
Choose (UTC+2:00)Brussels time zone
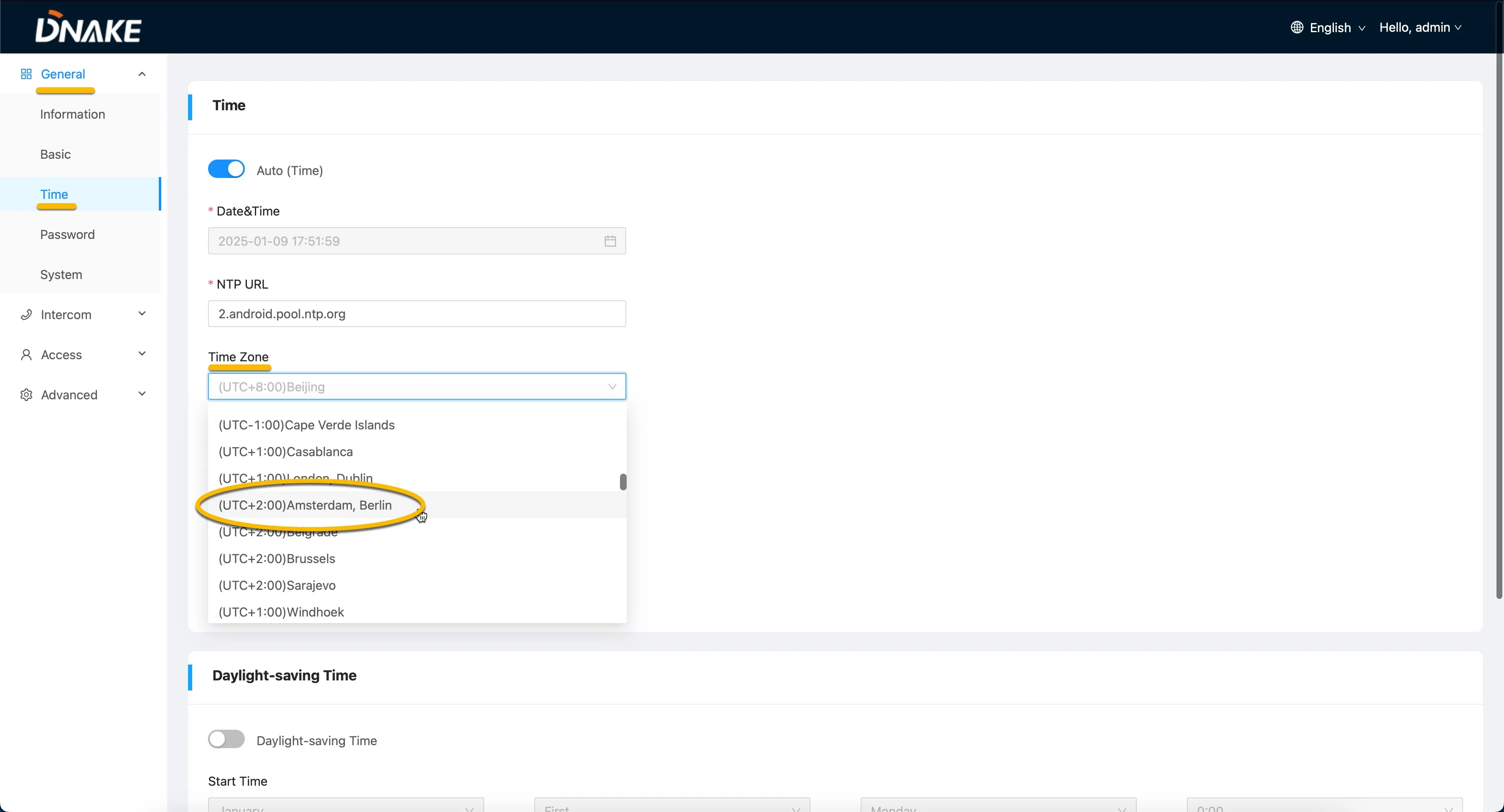(417, 558)
